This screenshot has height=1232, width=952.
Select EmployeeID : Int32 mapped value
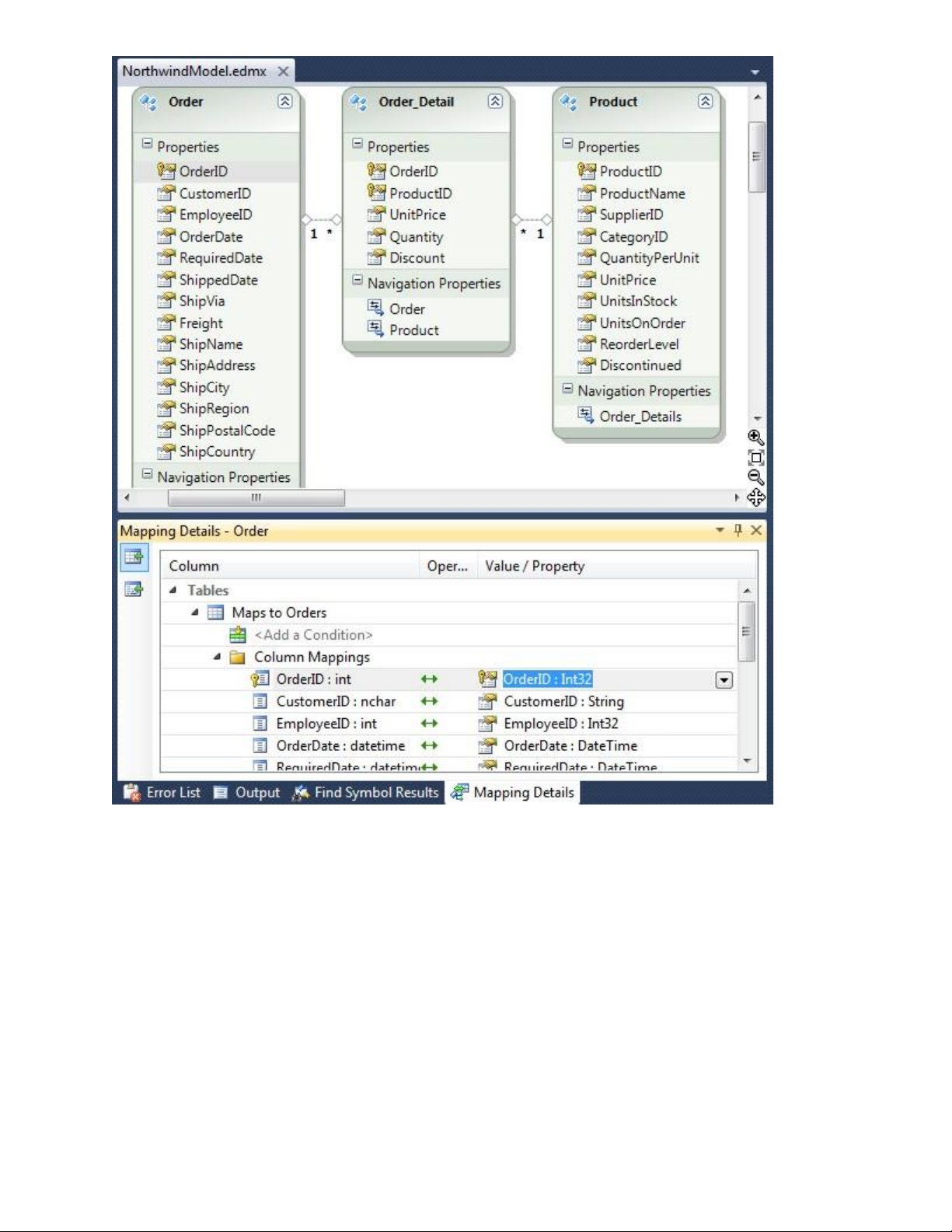tap(561, 724)
